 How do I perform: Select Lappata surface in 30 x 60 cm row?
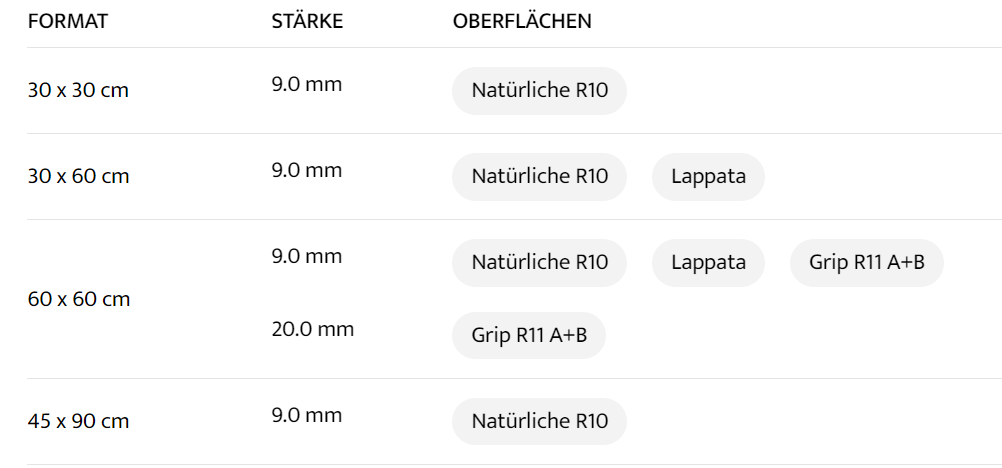coord(708,178)
